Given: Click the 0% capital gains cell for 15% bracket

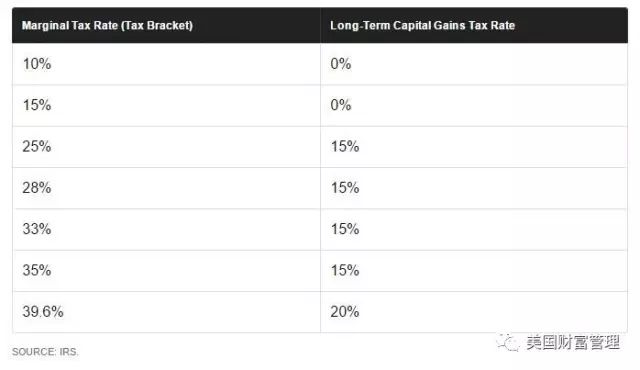Looking at the screenshot, I should tap(474, 106).
